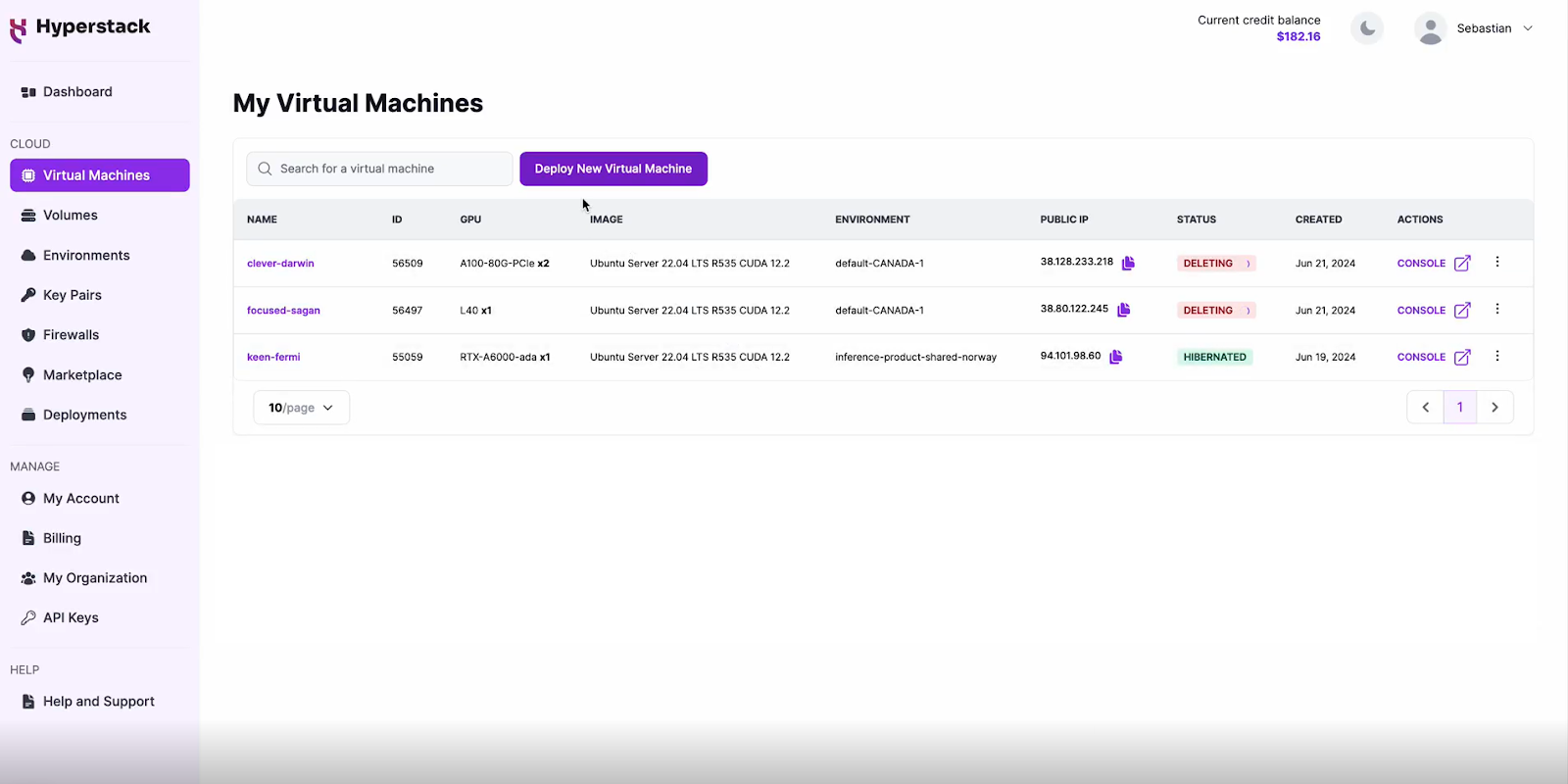Open more actions menu for focused-sagan
Image resolution: width=1568 pixels, height=784 pixels.
point(1496,309)
